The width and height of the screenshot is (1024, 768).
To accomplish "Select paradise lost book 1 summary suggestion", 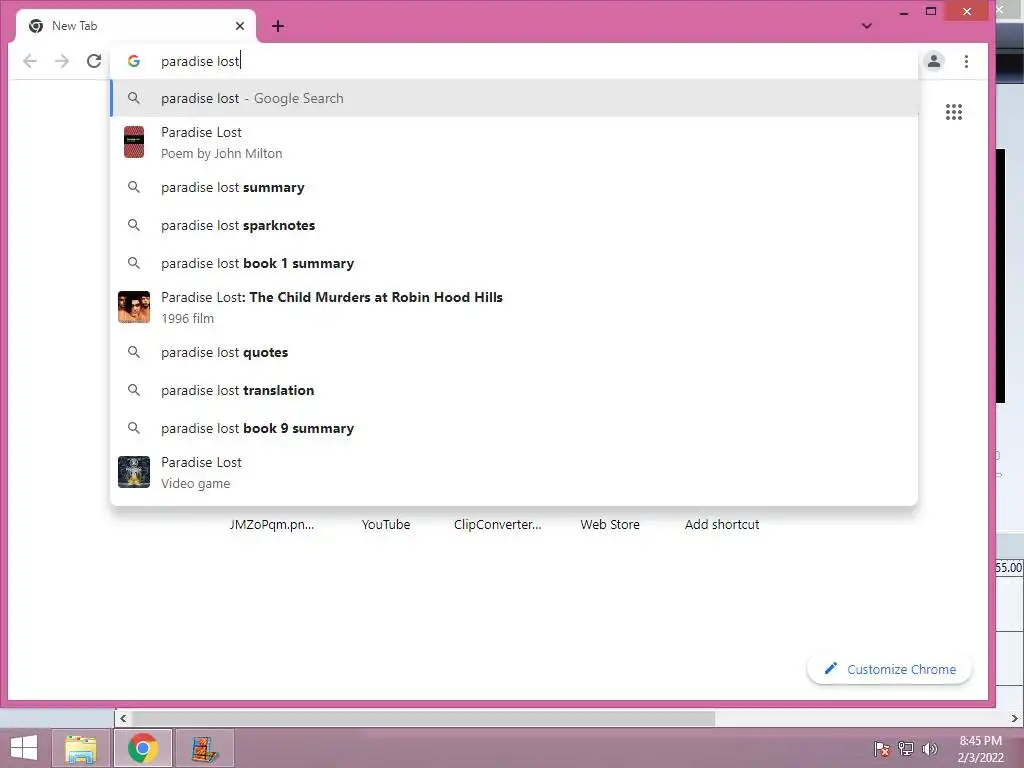I will pos(515,263).
